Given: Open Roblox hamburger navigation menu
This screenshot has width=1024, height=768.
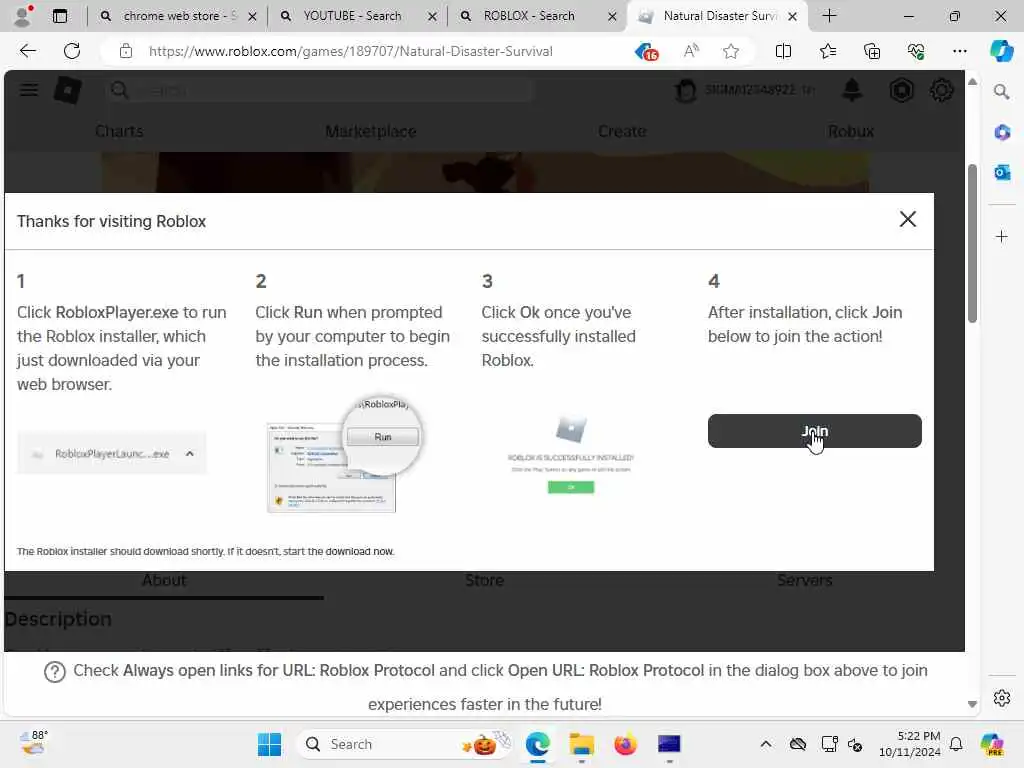Looking at the screenshot, I should [29, 89].
